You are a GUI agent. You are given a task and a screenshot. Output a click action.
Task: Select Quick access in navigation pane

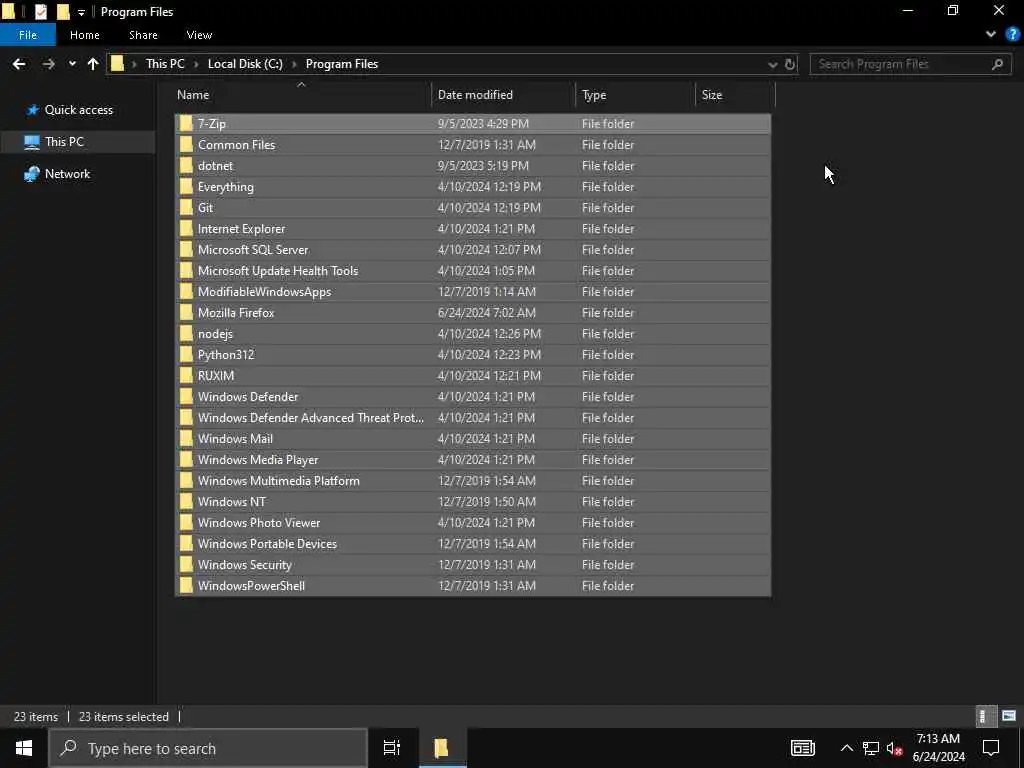point(78,110)
